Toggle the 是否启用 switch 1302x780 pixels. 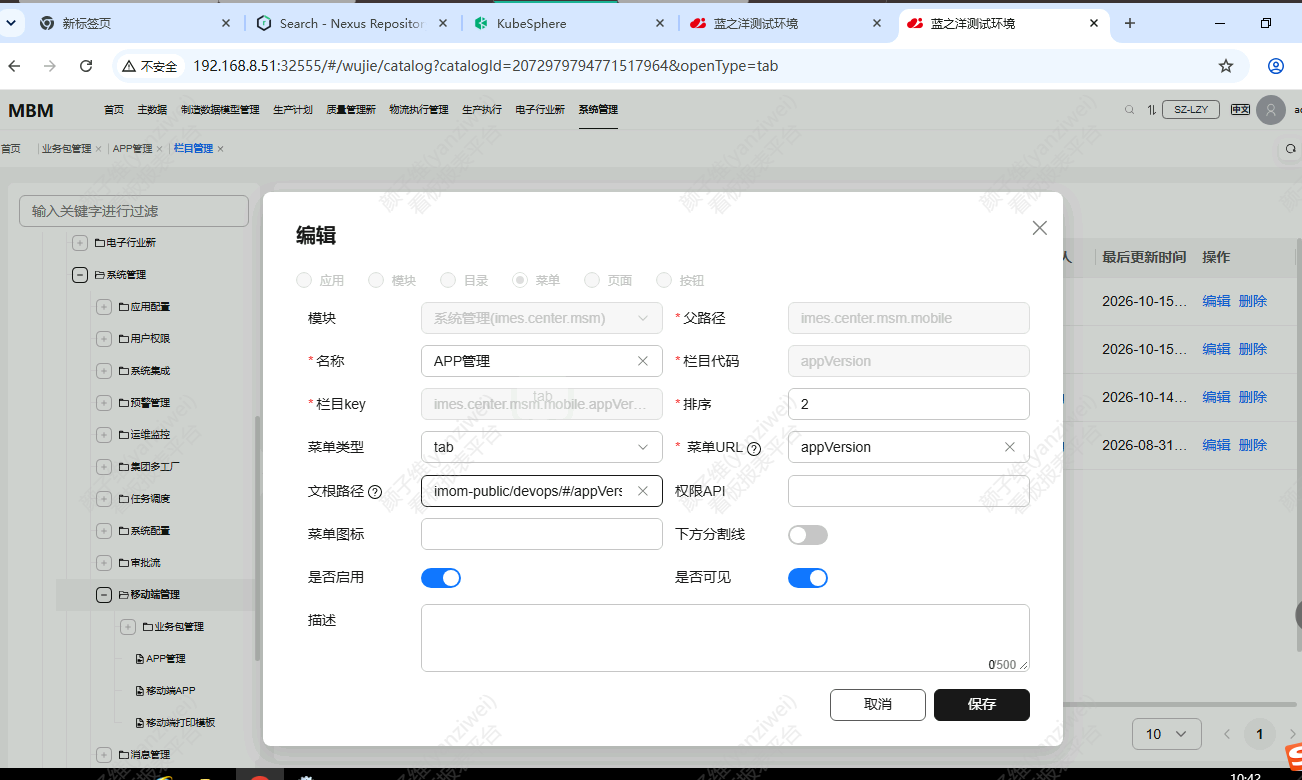click(x=441, y=578)
